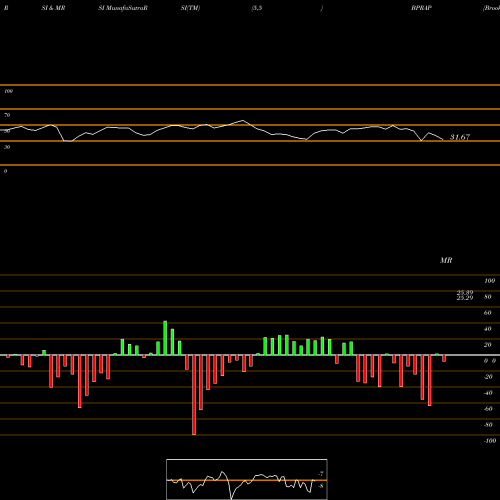Click the 25.29 value in MR panel
The image size is (500, 500).
tap(465, 298)
